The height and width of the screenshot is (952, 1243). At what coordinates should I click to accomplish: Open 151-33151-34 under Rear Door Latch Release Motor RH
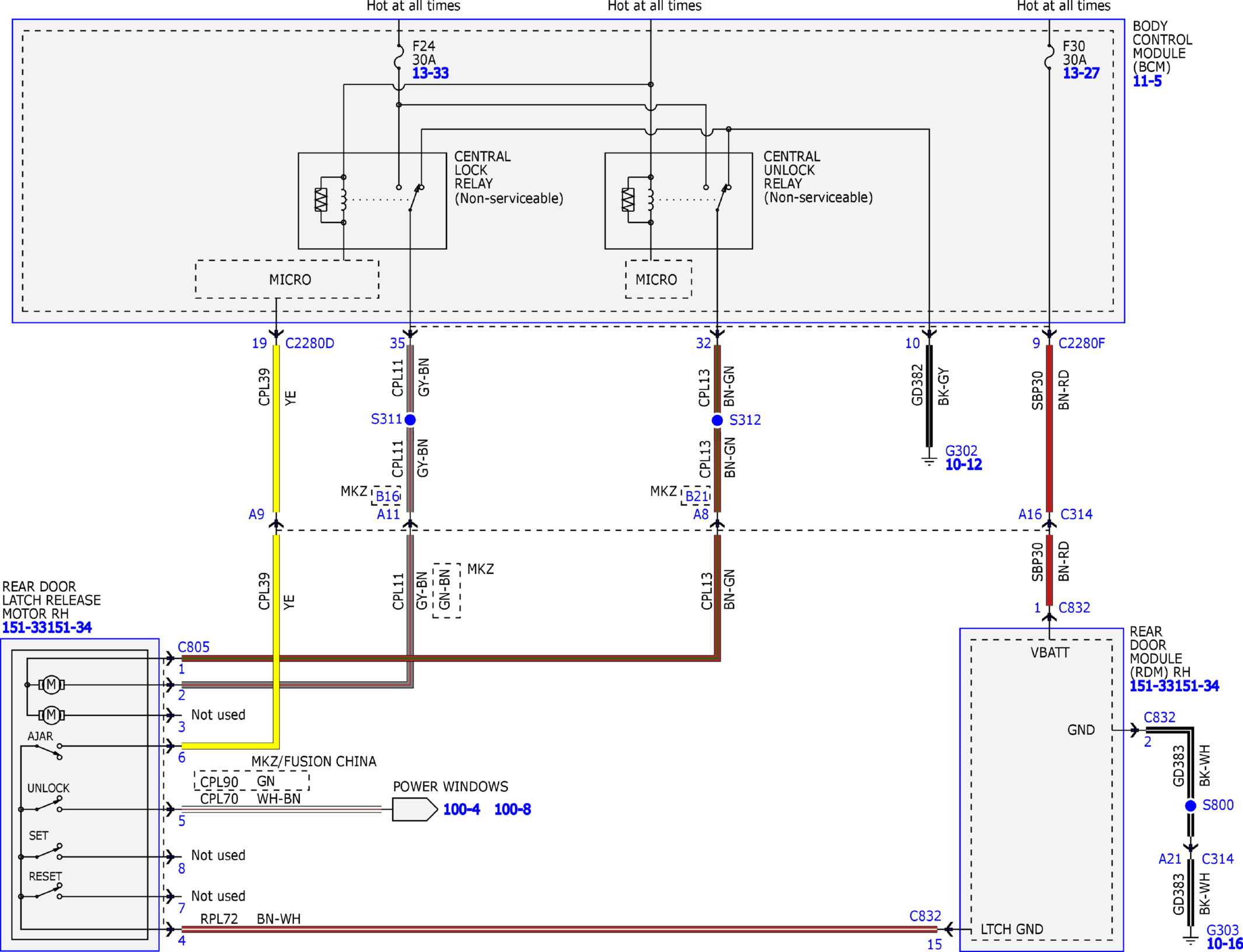[x=47, y=627]
